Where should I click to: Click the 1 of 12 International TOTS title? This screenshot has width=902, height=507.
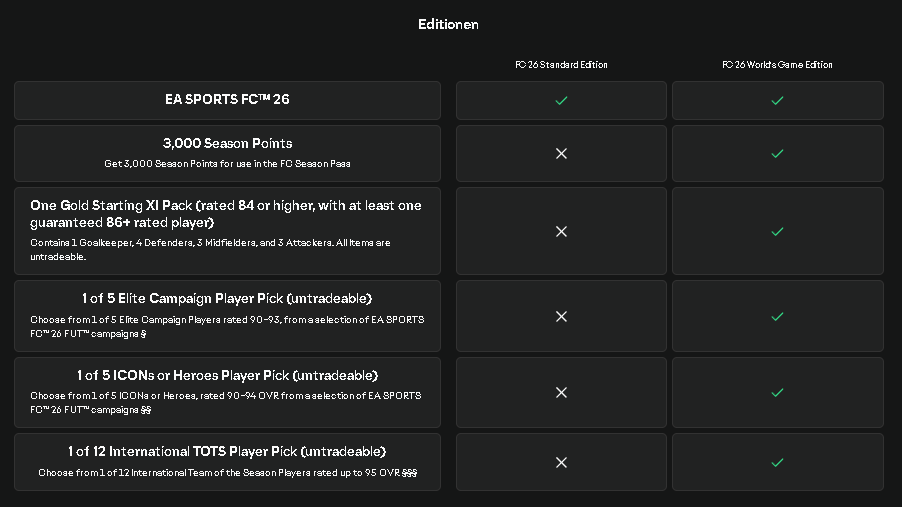point(227,451)
